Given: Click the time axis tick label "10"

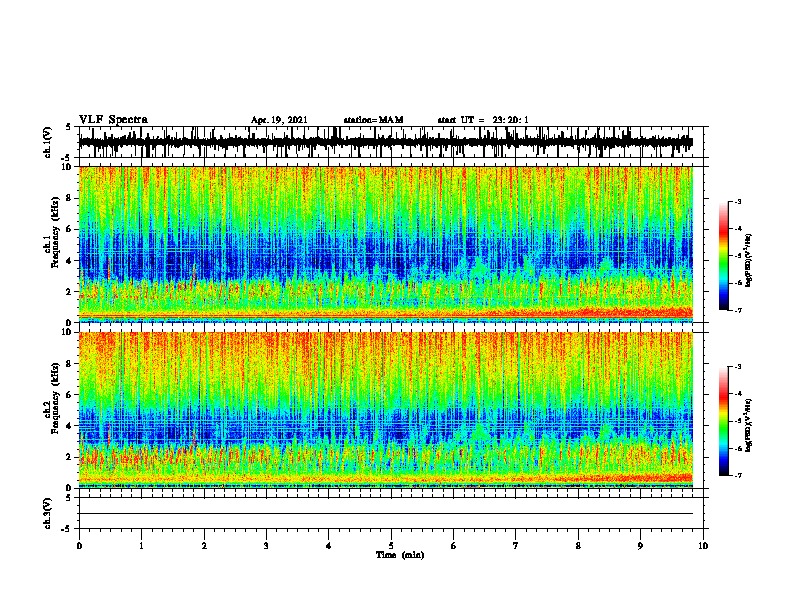Looking at the screenshot, I should (x=703, y=546).
